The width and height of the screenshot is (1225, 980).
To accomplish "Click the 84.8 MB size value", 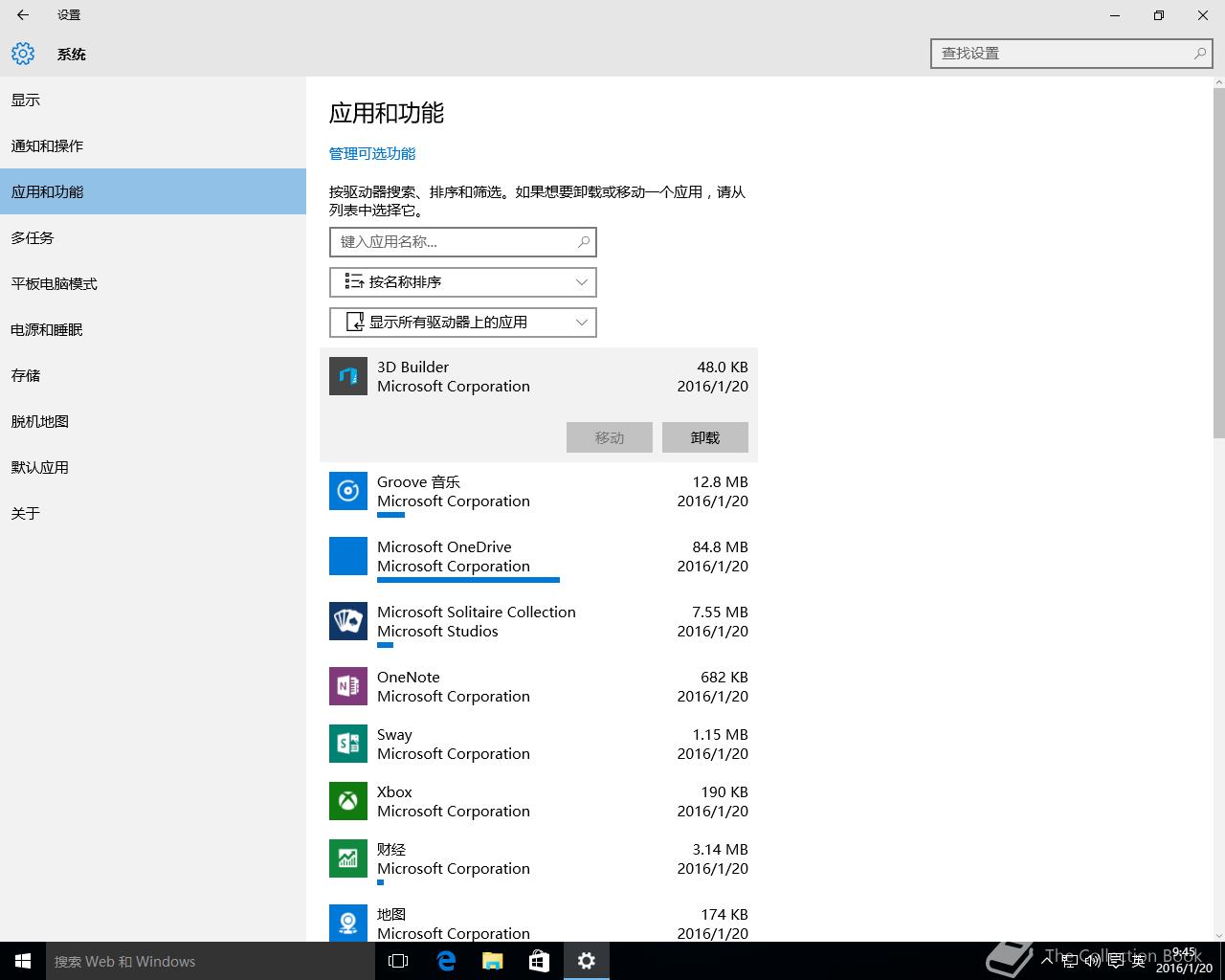I will pos(720,547).
